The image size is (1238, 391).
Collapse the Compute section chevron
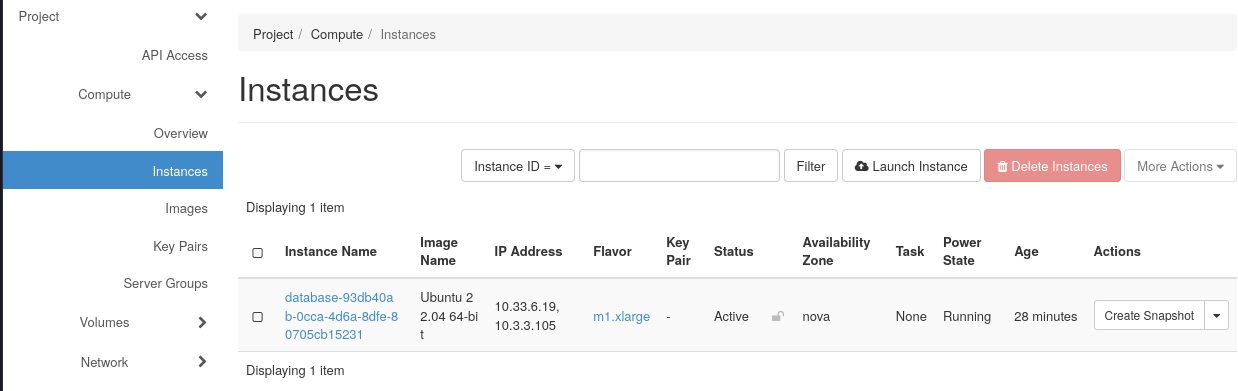201,95
